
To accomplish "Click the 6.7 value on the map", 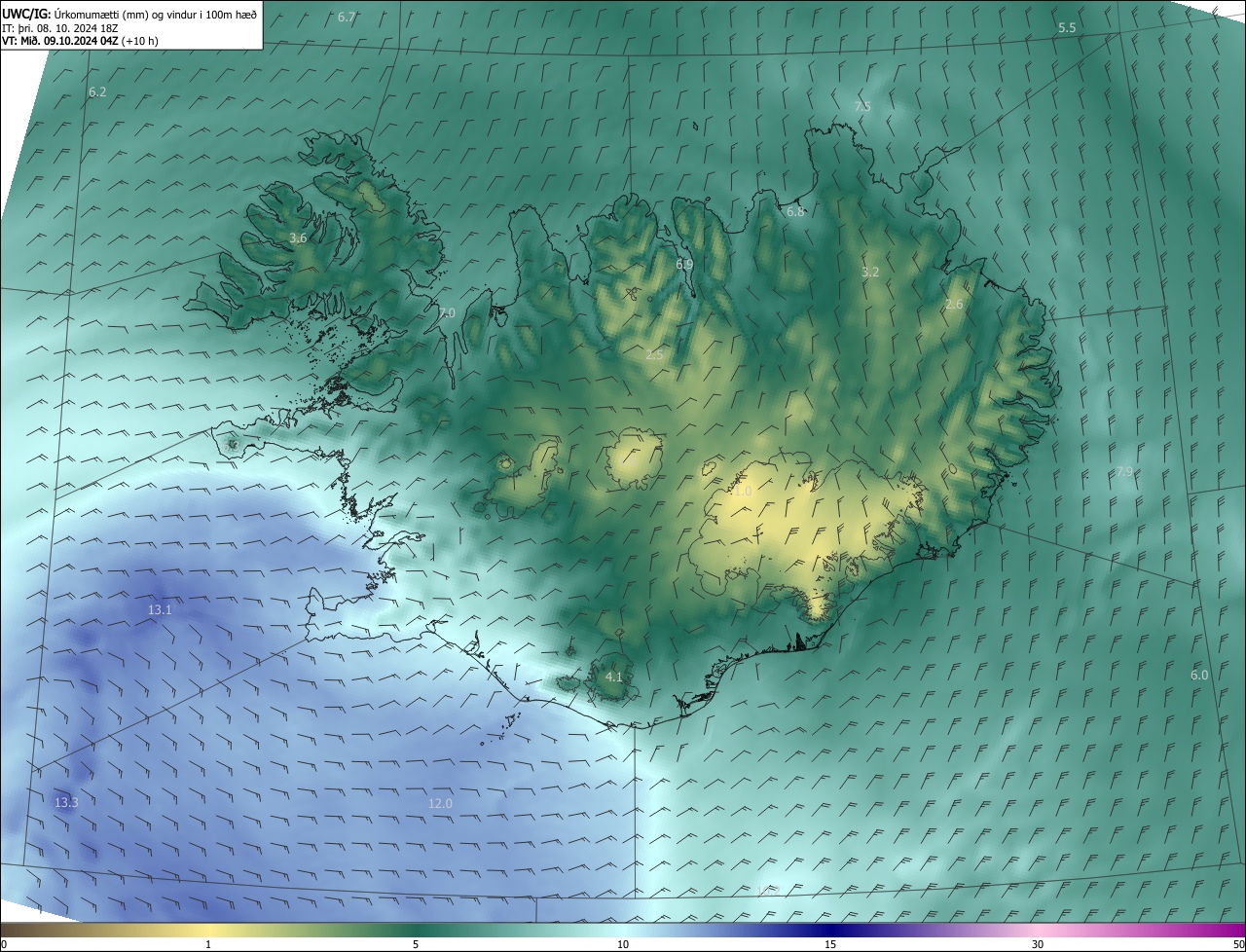I will (x=347, y=18).
